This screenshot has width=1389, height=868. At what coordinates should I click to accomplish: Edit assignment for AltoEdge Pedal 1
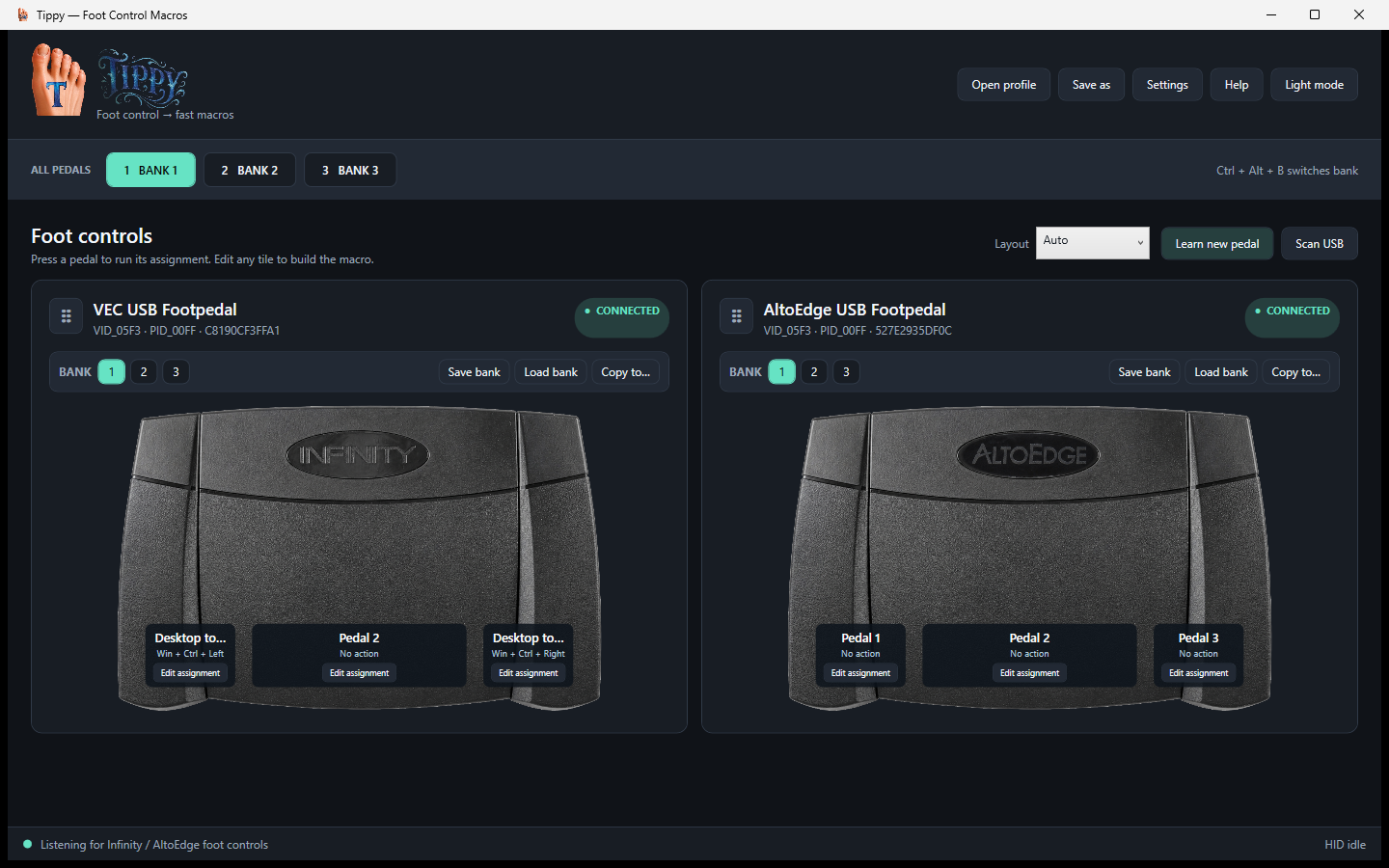coord(860,673)
